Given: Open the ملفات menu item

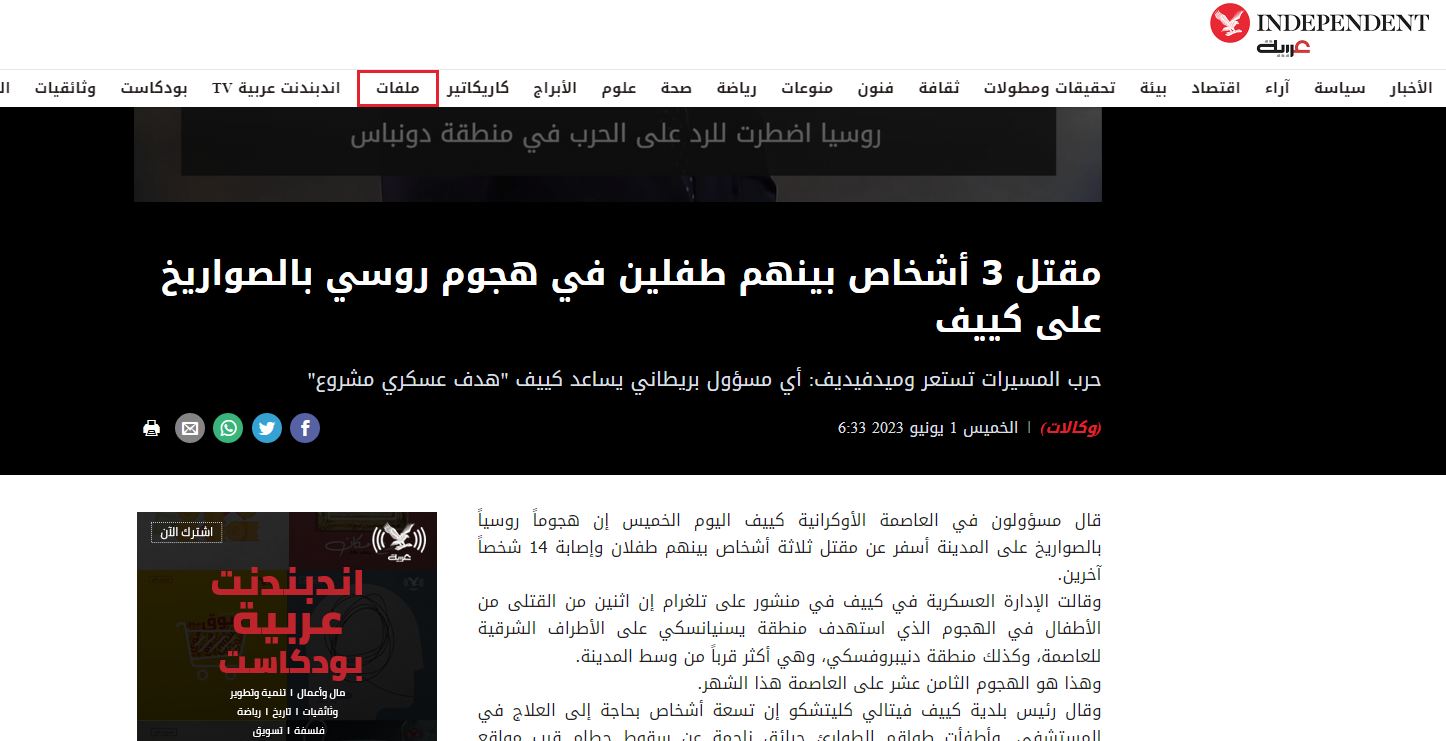Looking at the screenshot, I should pyautogui.click(x=397, y=88).
